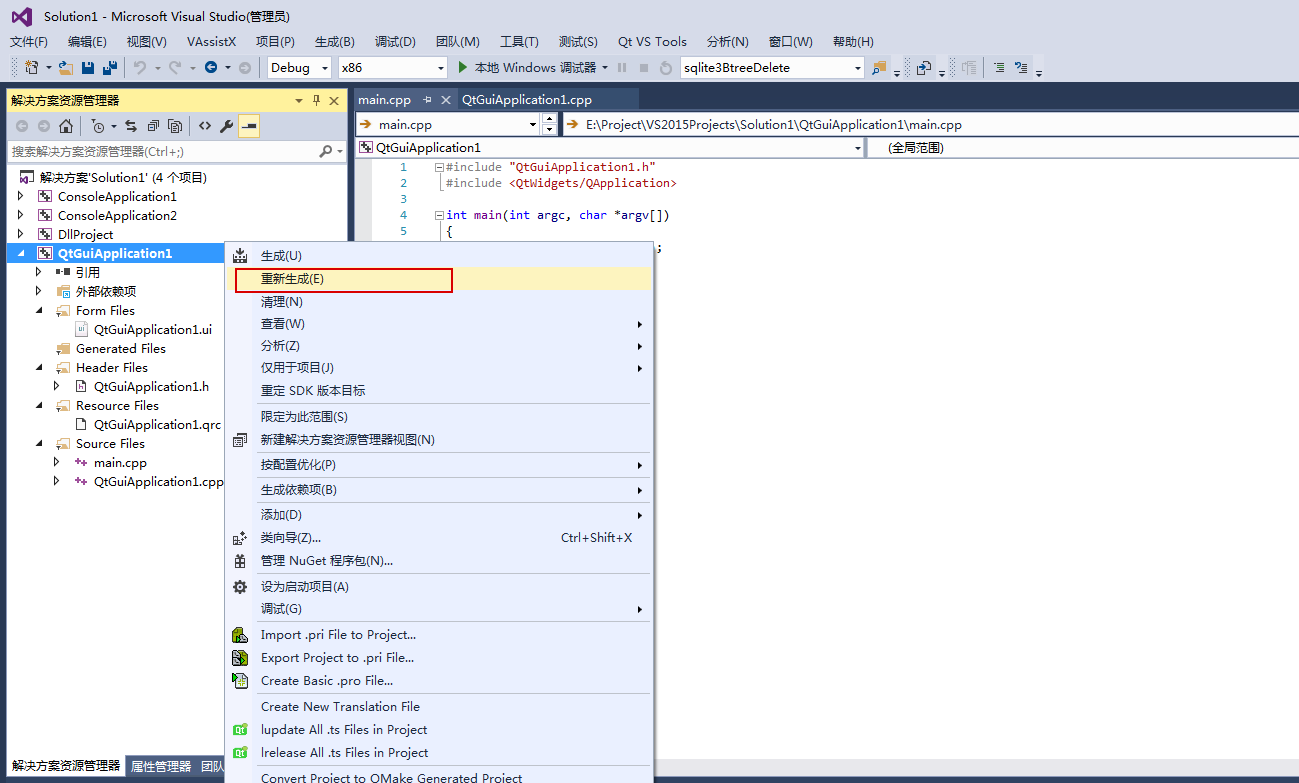Expand the DllProject tree node
The width and height of the screenshot is (1299, 783).
click(21, 235)
